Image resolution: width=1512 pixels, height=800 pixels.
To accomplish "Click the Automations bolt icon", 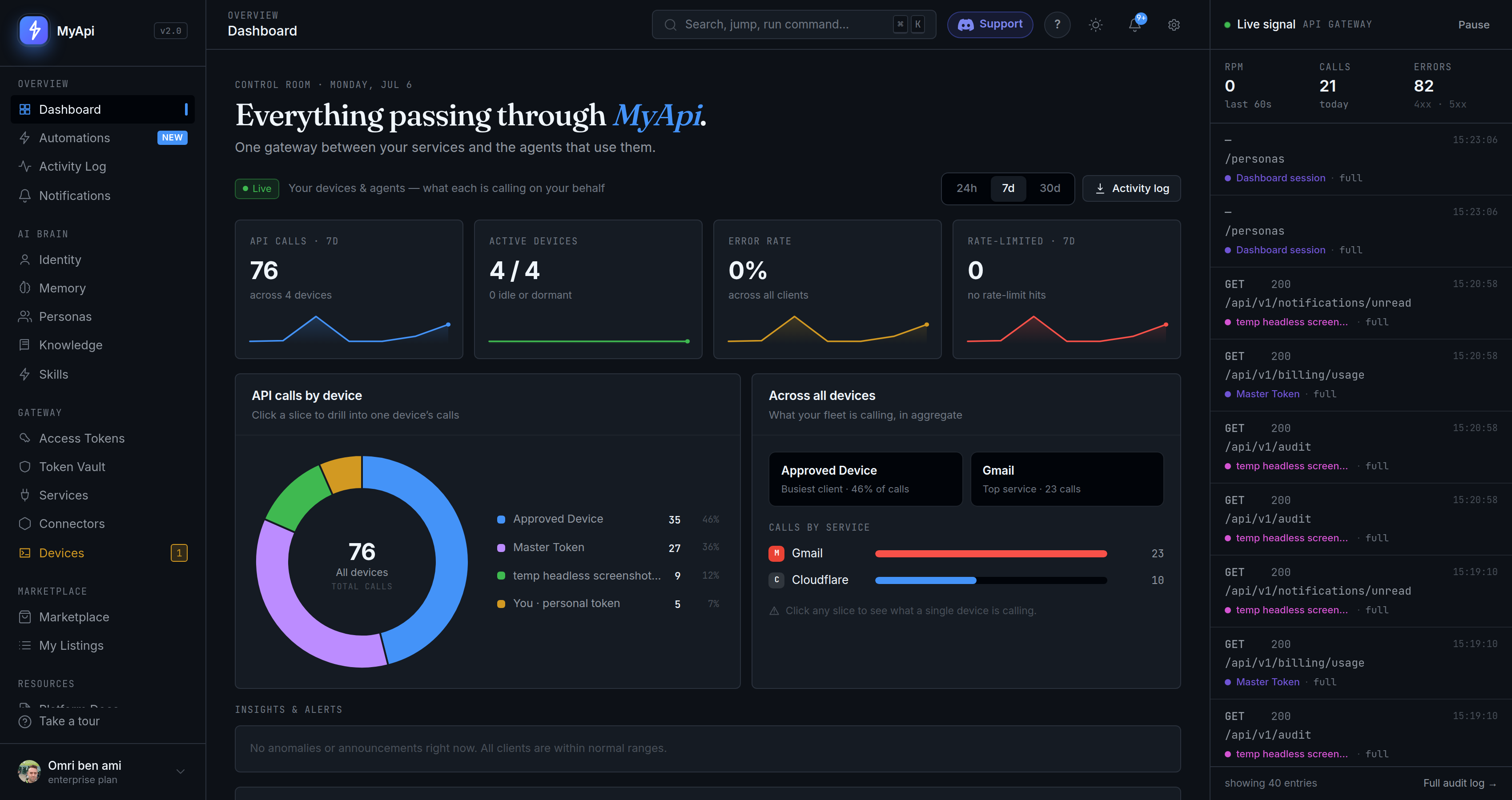I will [24, 138].
